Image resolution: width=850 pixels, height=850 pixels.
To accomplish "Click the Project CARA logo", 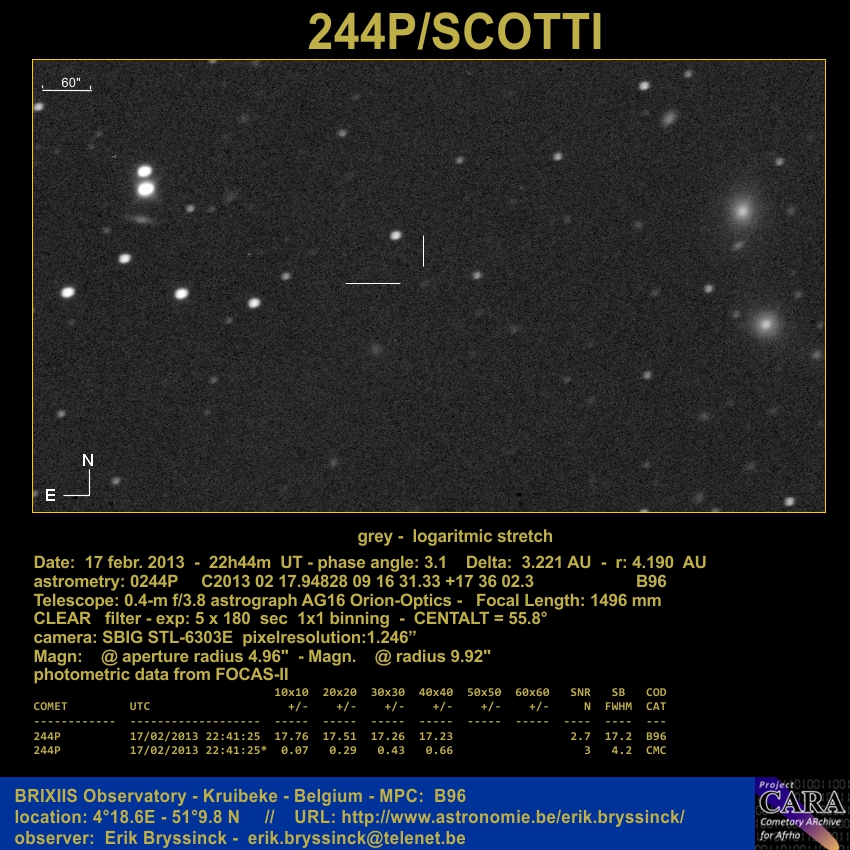I will pyautogui.click(x=802, y=813).
